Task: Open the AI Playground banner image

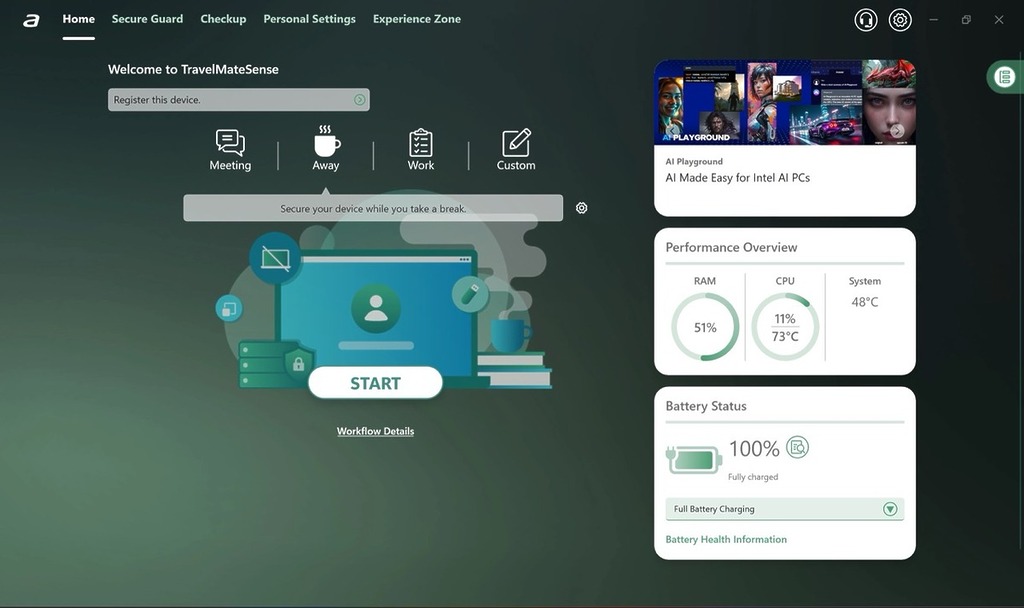Action: [785, 102]
